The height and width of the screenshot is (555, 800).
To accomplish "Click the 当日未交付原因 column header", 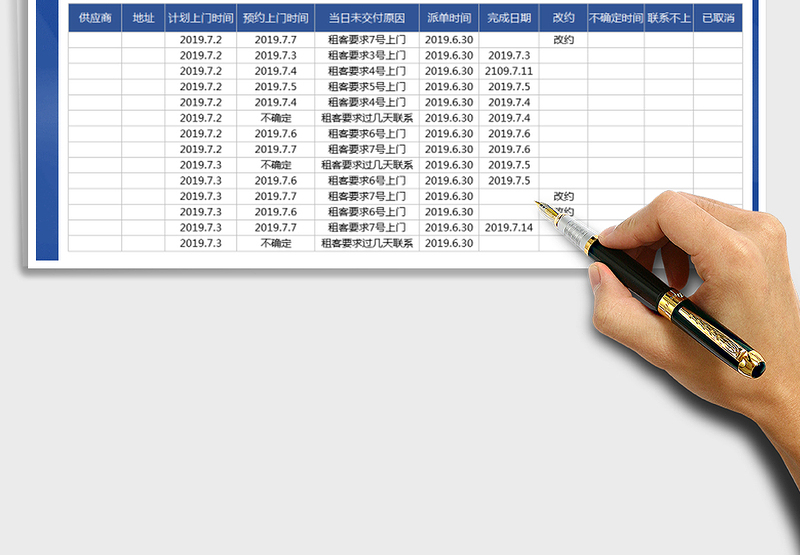I will [366, 18].
